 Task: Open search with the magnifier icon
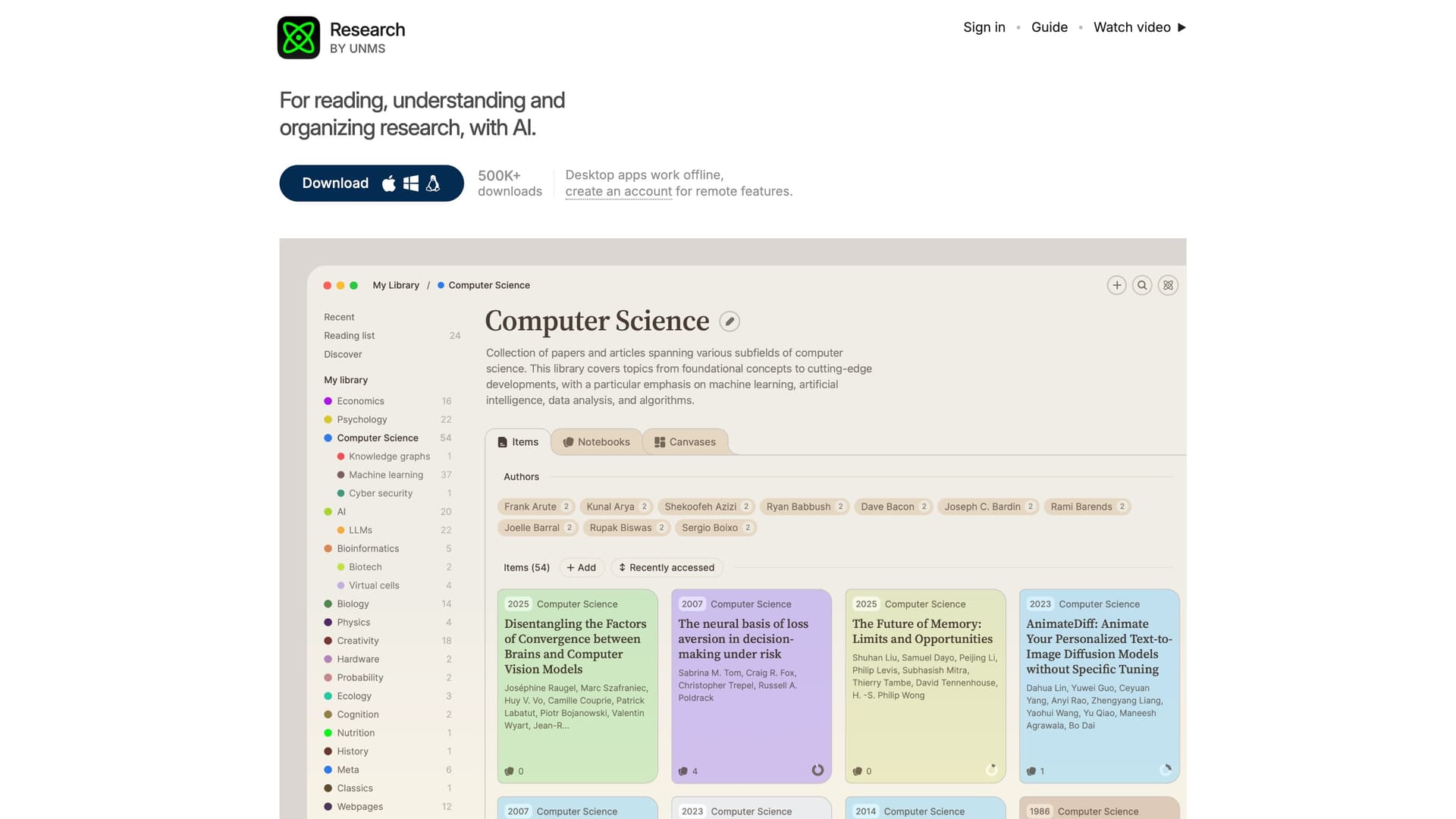tap(1142, 285)
